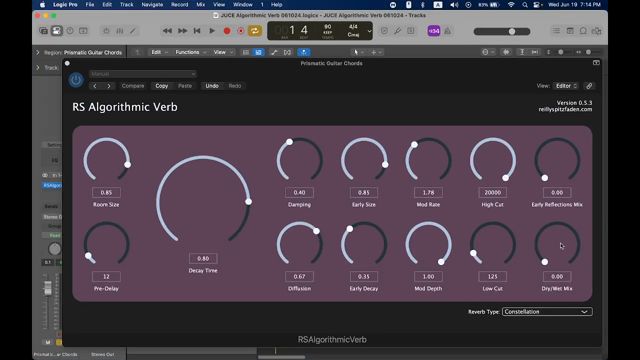This screenshot has height=360, width=640.
Task: Click the Room Size value field 0.85
Action: click(106, 193)
